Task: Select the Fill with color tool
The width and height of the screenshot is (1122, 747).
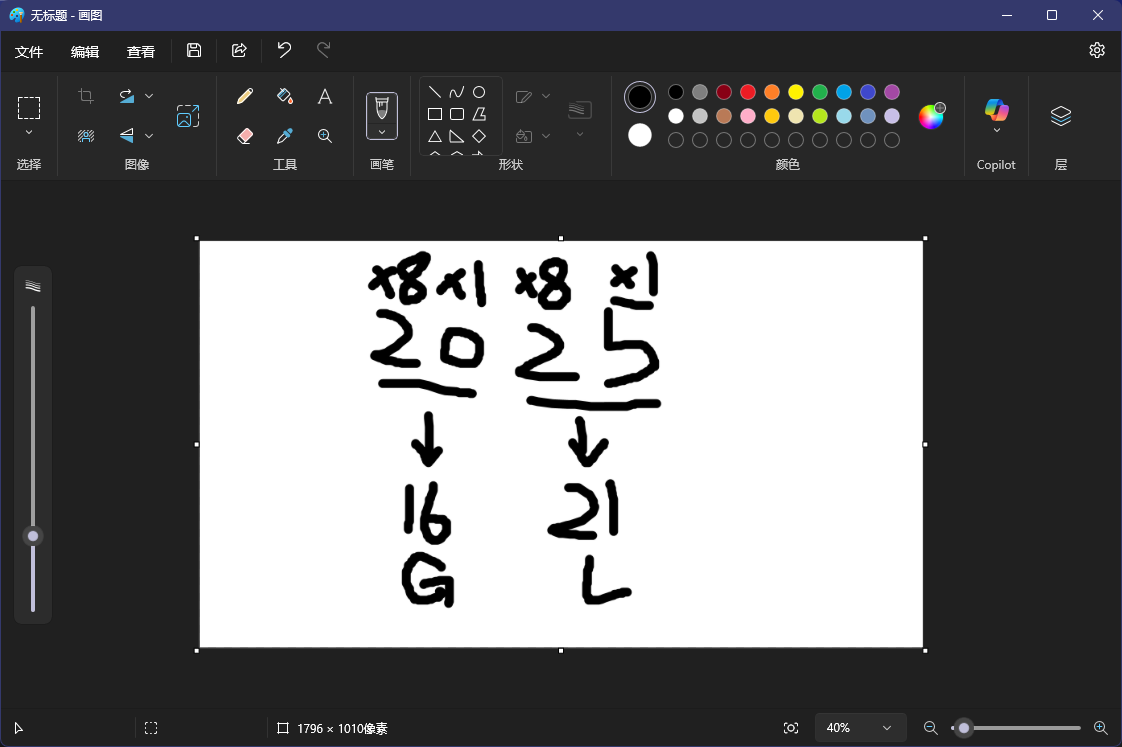Action: click(285, 96)
